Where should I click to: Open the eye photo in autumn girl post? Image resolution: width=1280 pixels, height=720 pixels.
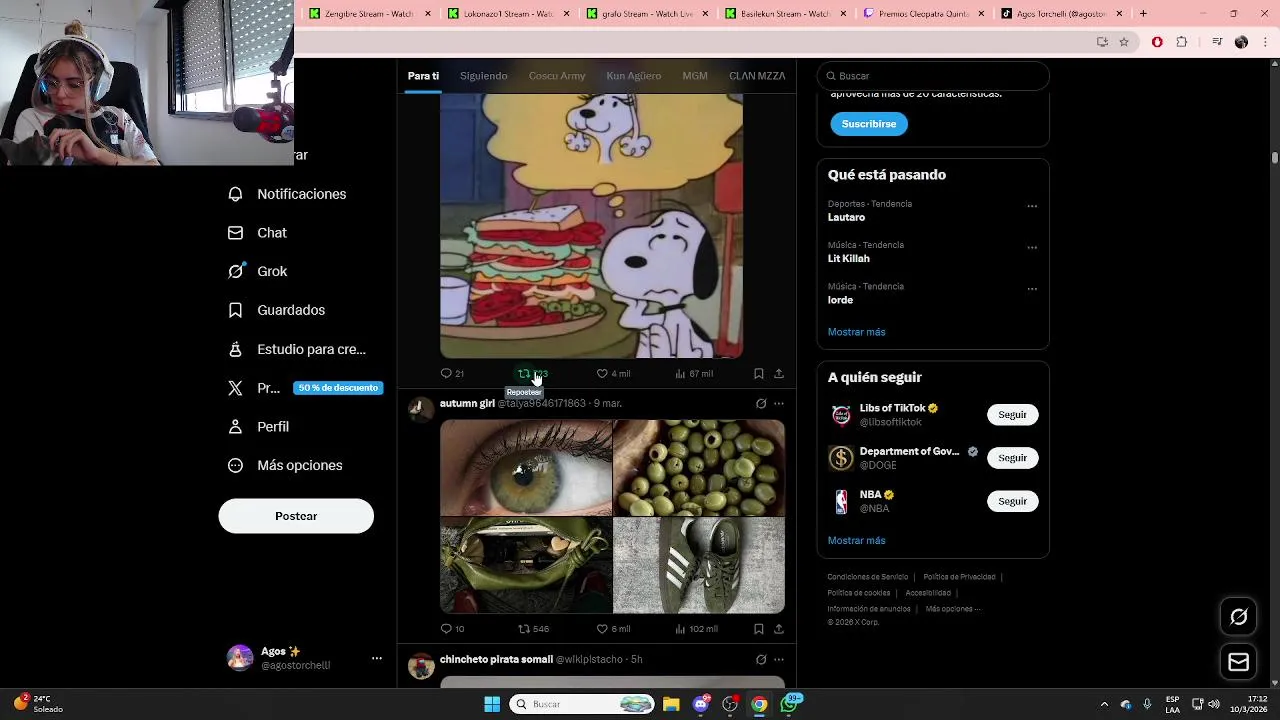(x=526, y=467)
